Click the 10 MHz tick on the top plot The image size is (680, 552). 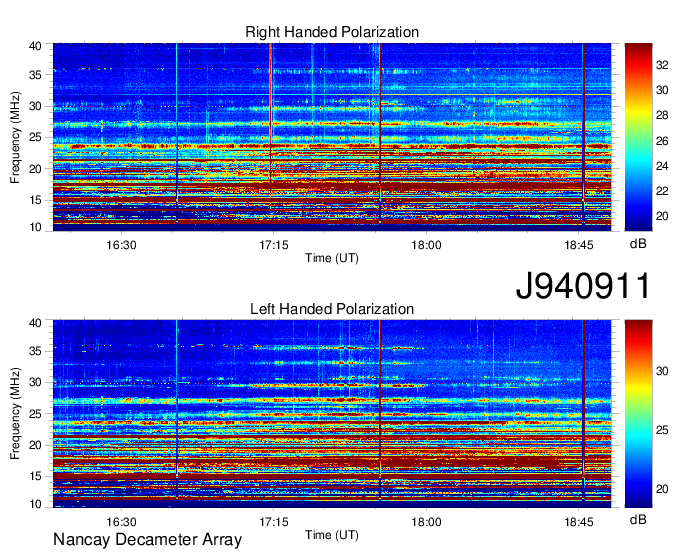point(35,227)
